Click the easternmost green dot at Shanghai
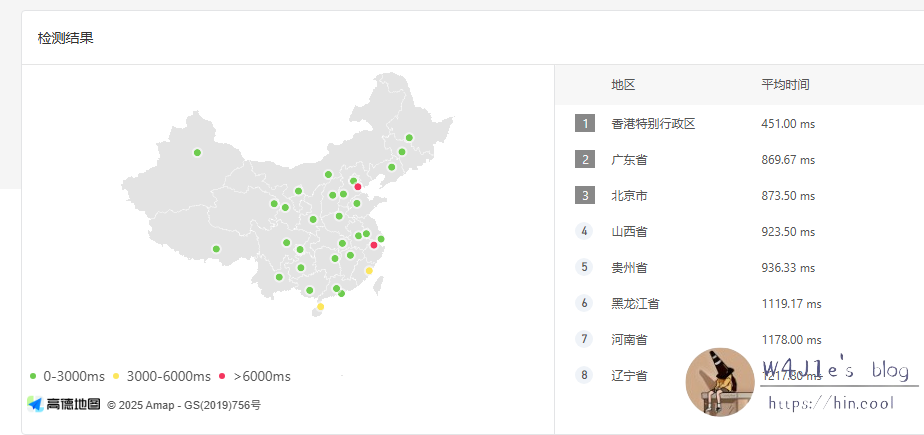Image resolution: width=924 pixels, height=435 pixels. pos(381,239)
